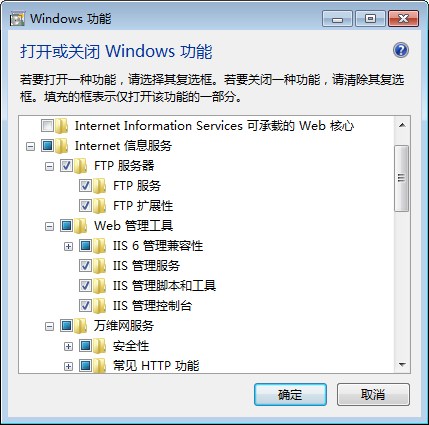This screenshot has width=429, height=425.
Task: Select the IIS 管理服务 tree item
Action: pyautogui.click(x=146, y=266)
